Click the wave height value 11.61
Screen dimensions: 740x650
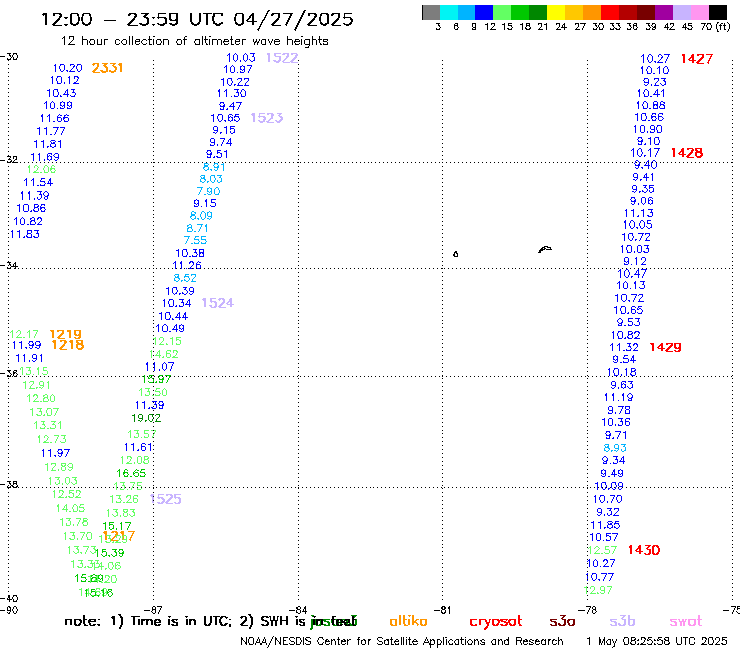(138, 447)
